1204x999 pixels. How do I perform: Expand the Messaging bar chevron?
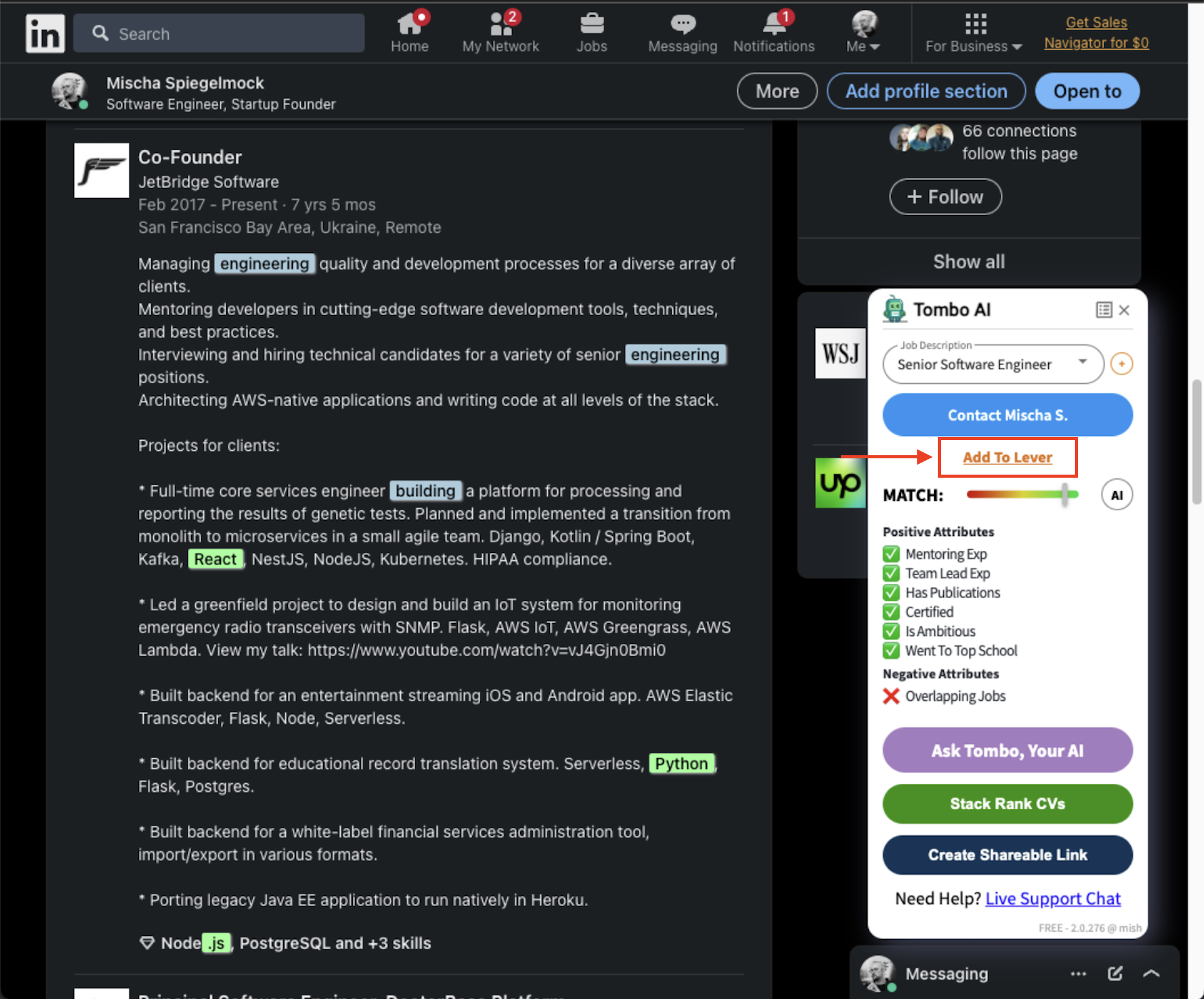pyautogui.click(x=1151, y=974)
